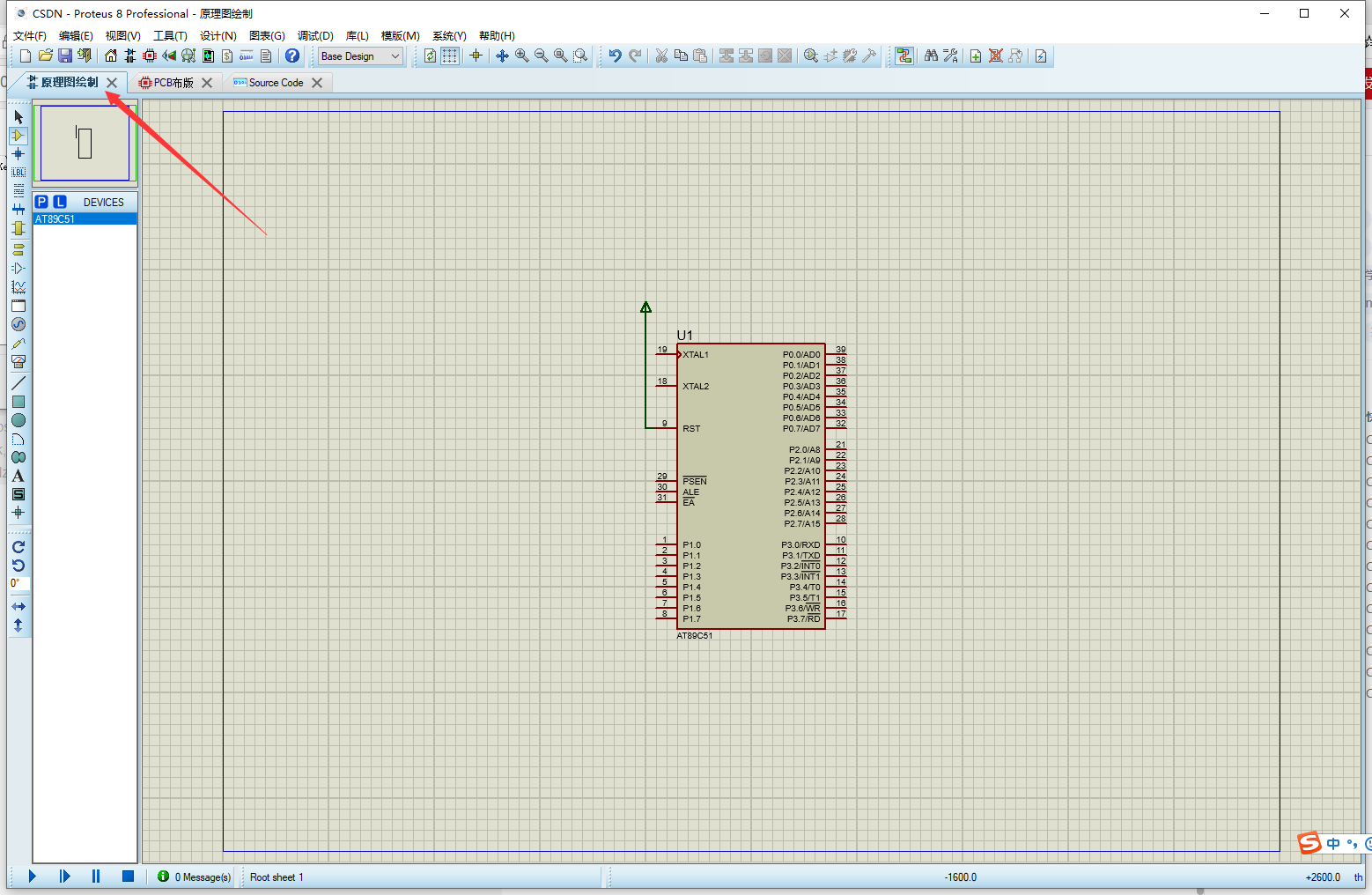The image size is (1372, 895).
Task: Open the 文件(F) menu
Action: (30, 35)
